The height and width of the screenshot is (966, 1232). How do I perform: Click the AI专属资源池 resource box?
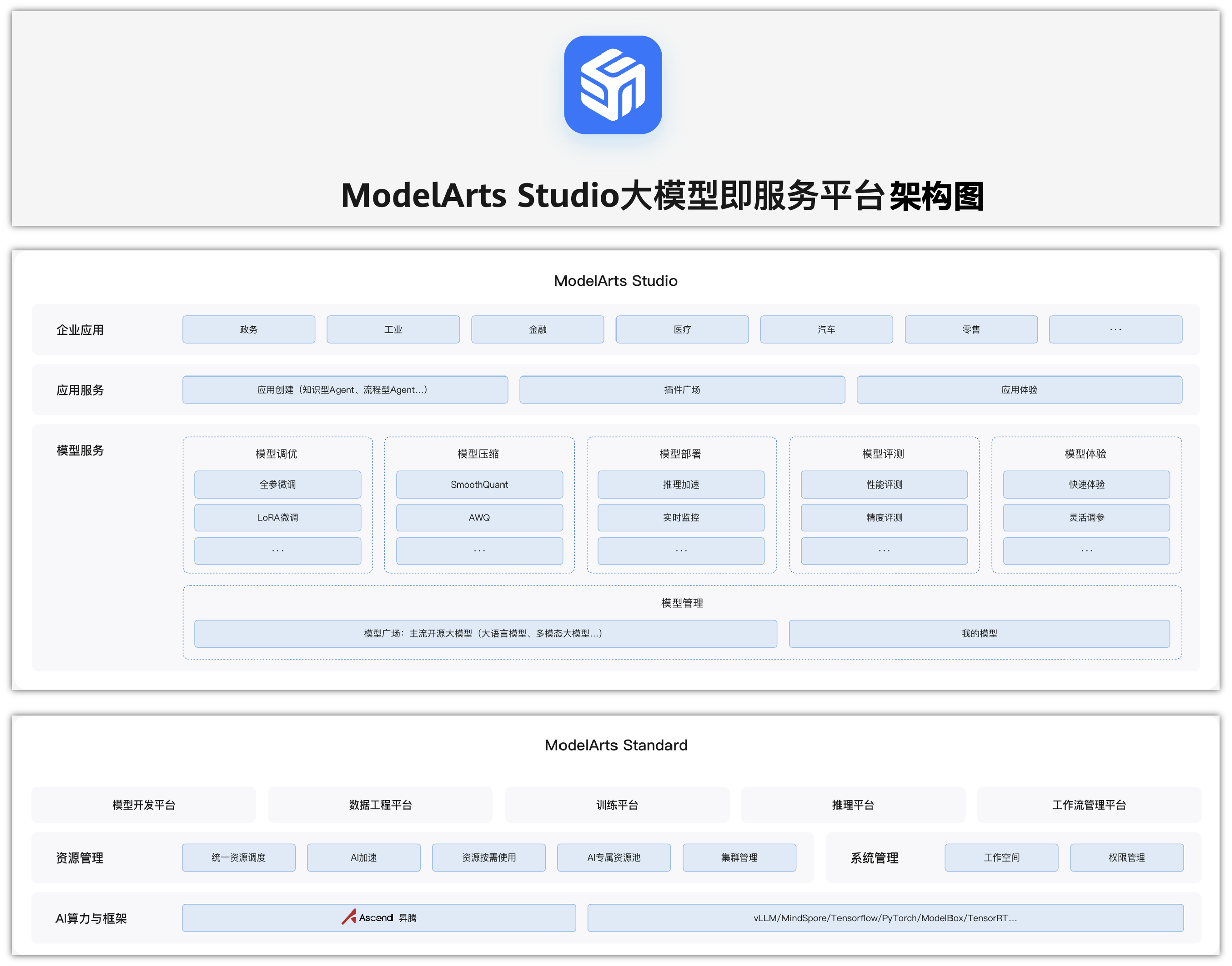pyautogui.click(x=613, y=857)
